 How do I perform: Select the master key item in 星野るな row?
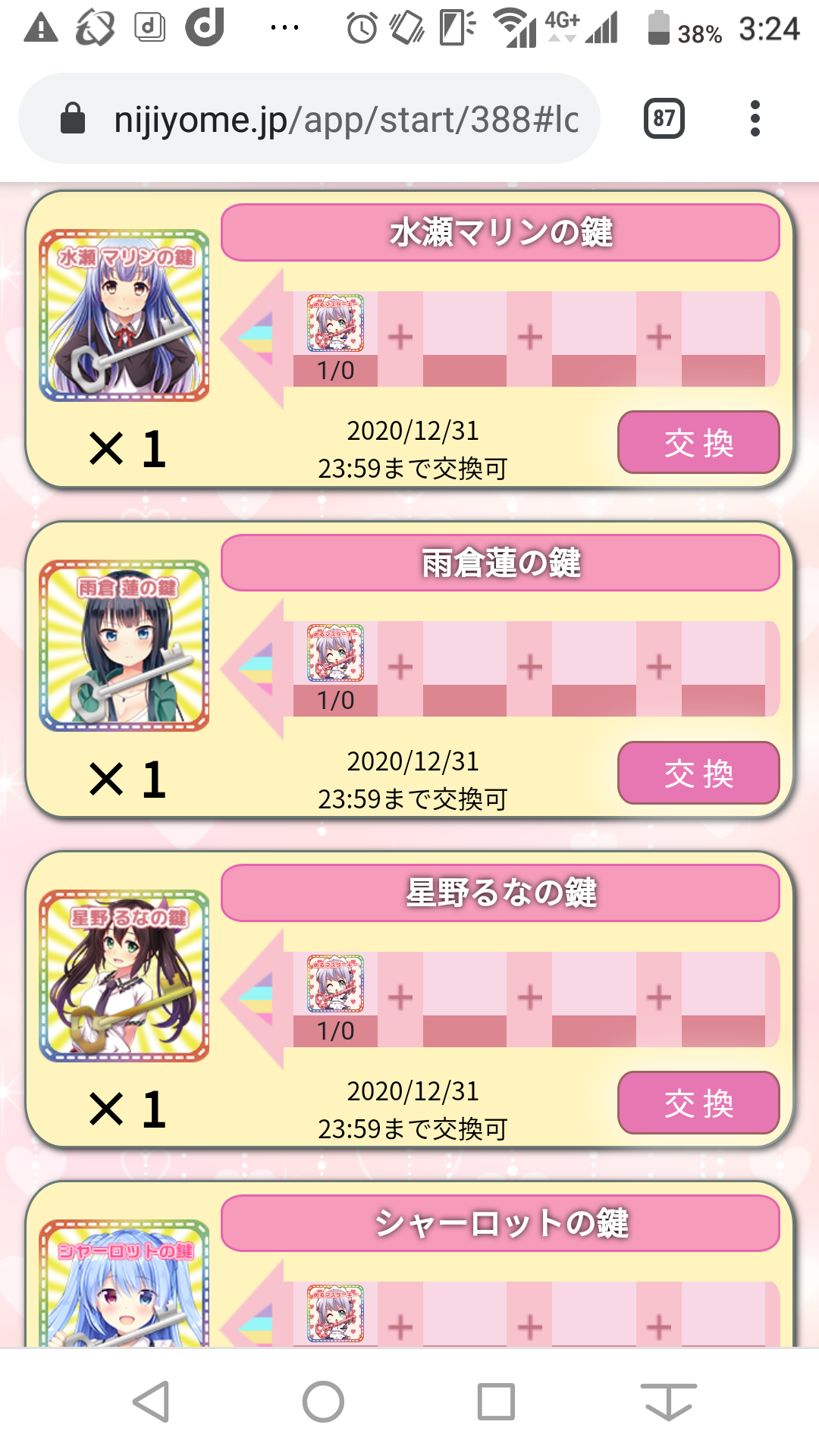(x=335, y=984)
